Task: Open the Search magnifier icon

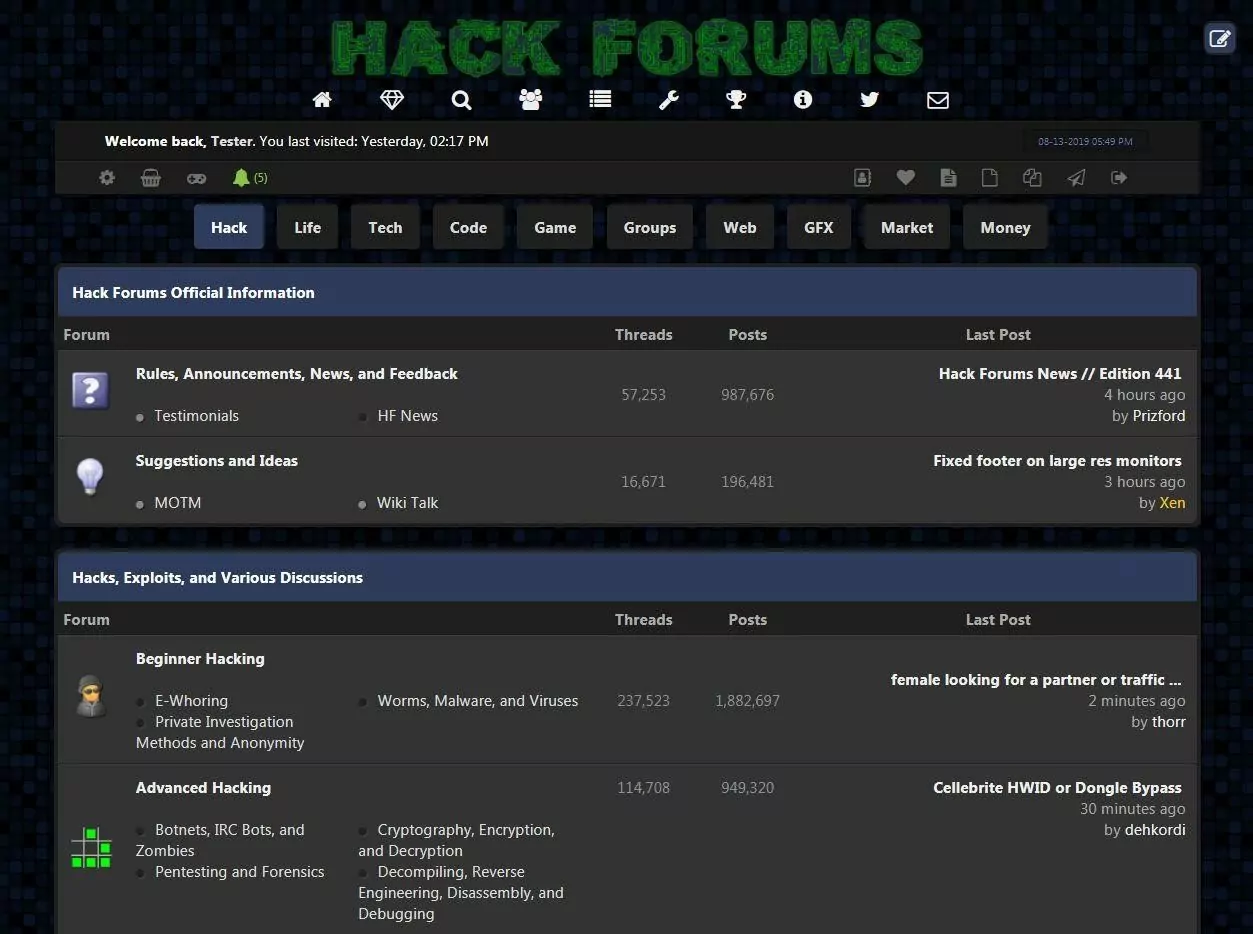Action: (460, 99)
